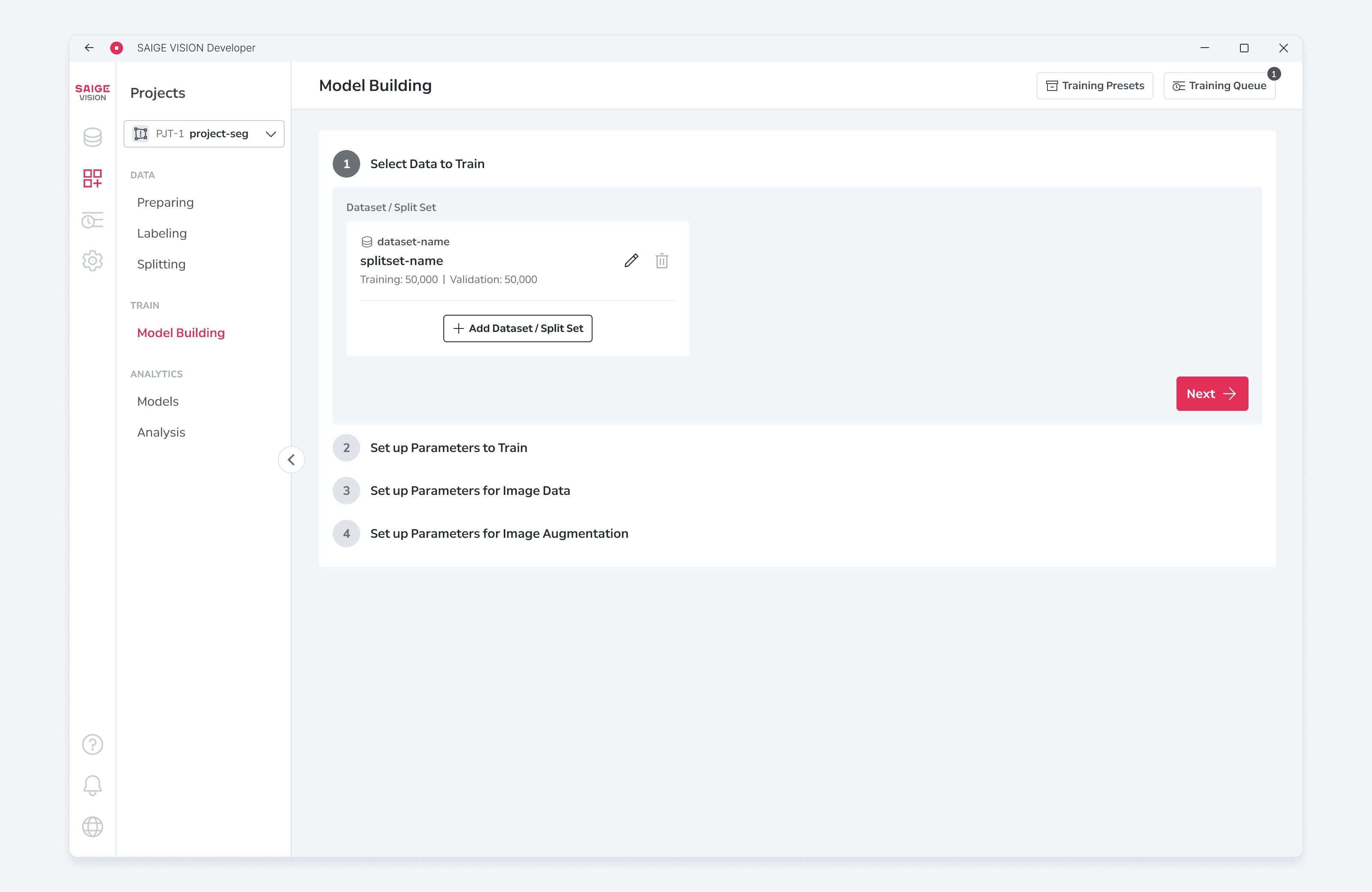Minimize the SAIGE VISION Developer window
The height and width of the screenshot is (892, 1372).
tap(1204, 48)
